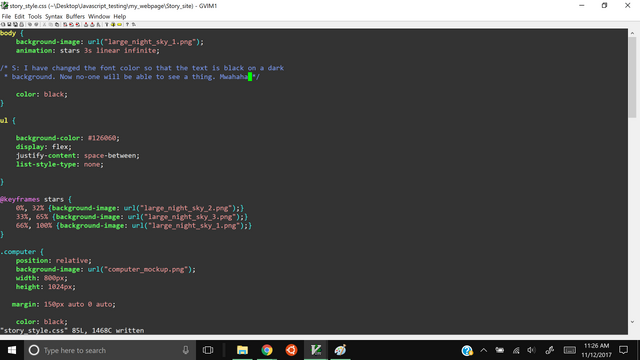
Task: Switch to Google Chrome on the taskbar
Action: pyautogui.click(x=267, y=350)
